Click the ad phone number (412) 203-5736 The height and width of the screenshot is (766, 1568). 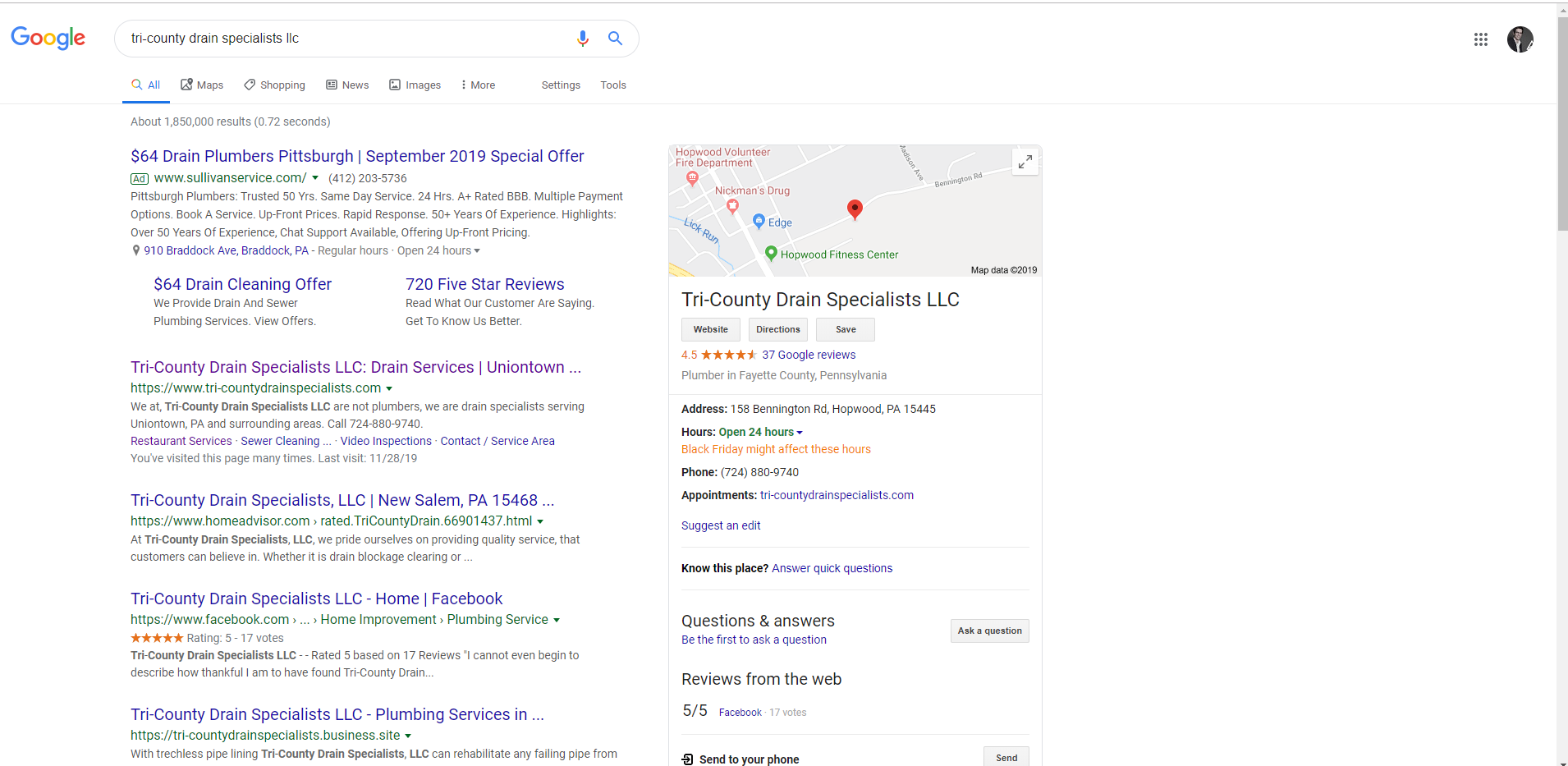(368, 178)
